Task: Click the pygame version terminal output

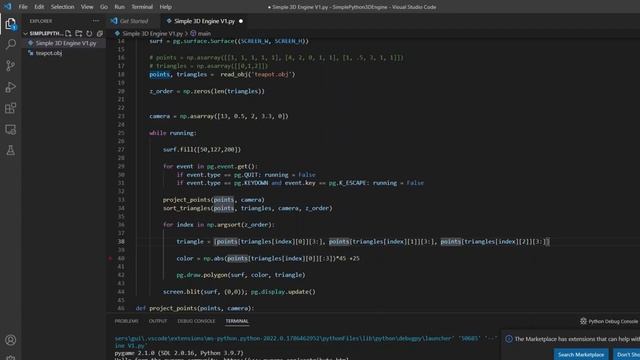Action: [x=179, y=353]
